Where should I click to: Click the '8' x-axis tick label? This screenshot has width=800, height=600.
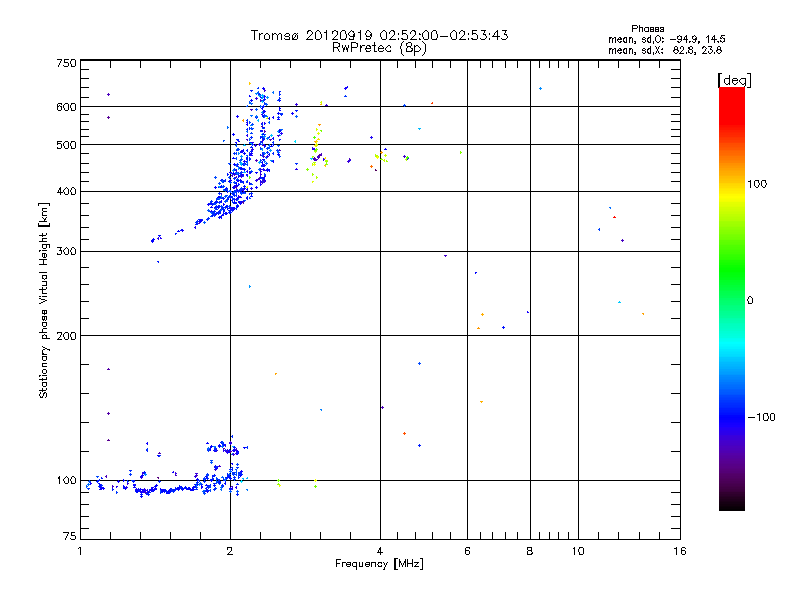tap(530, 551)
